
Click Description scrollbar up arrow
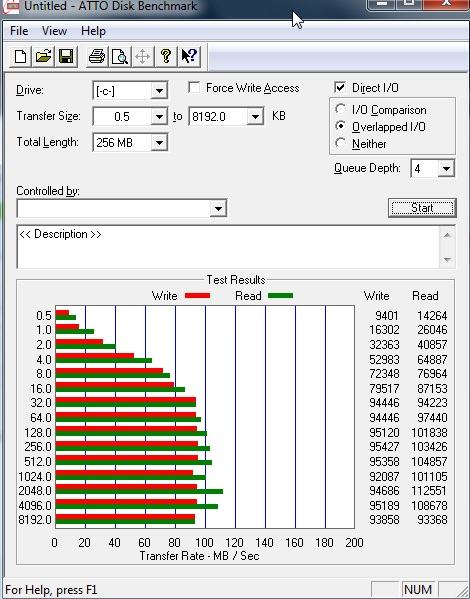point(447,235)
